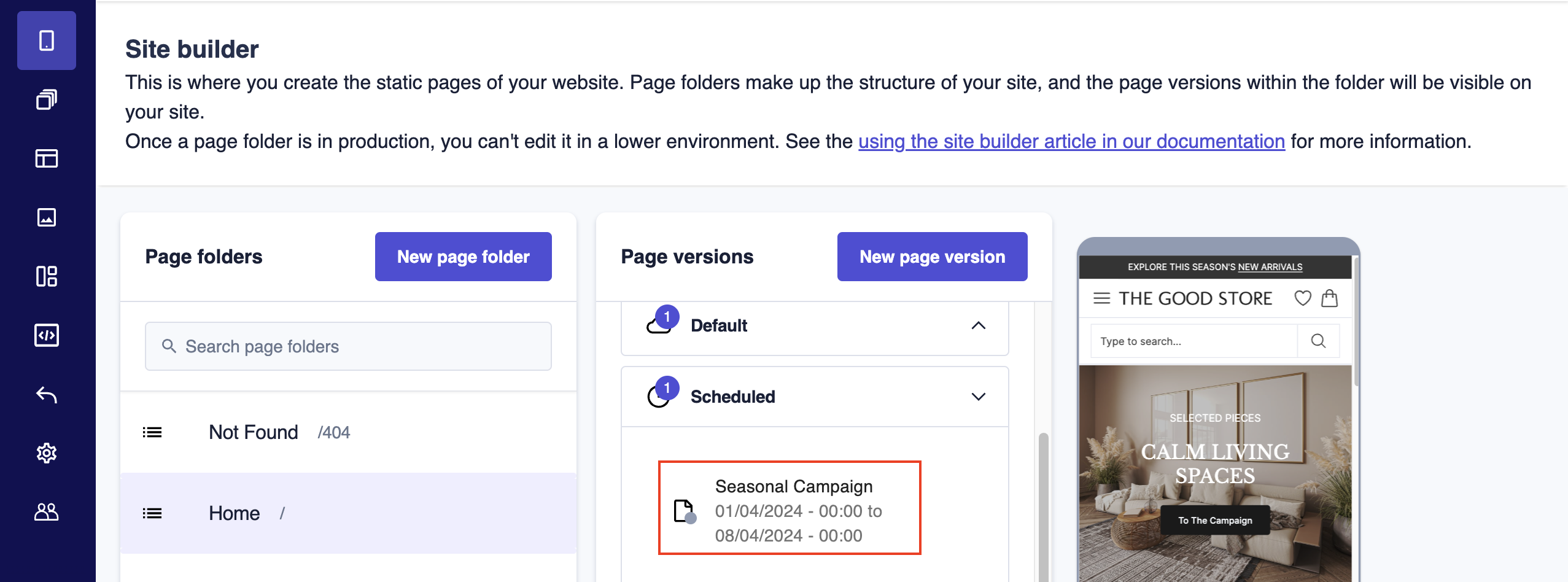
Task: Click the New page version button
Action: (932, 257)
